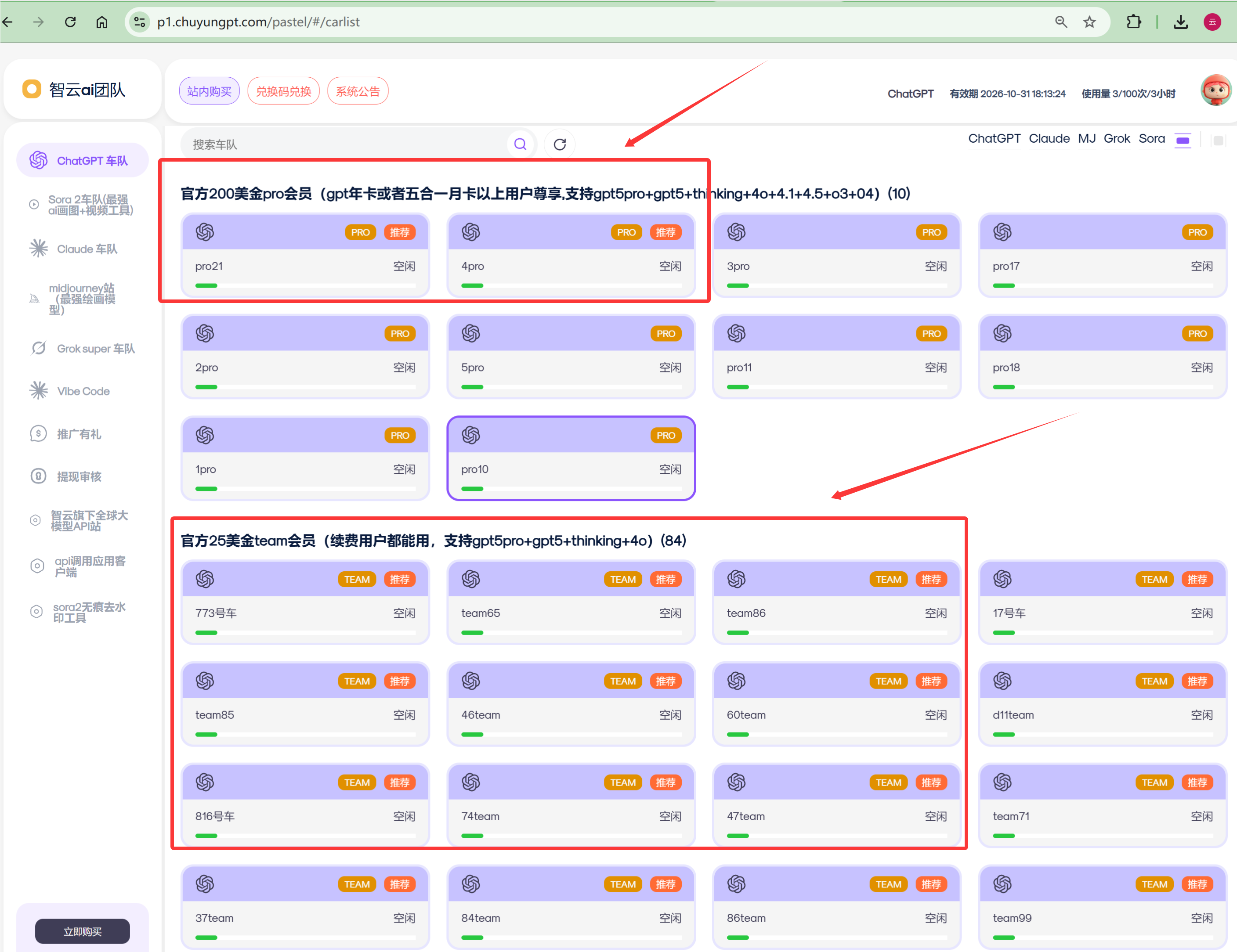Select the 站内购买 pill option
This screenshot has width=1237, height=952.
(209, 91)
